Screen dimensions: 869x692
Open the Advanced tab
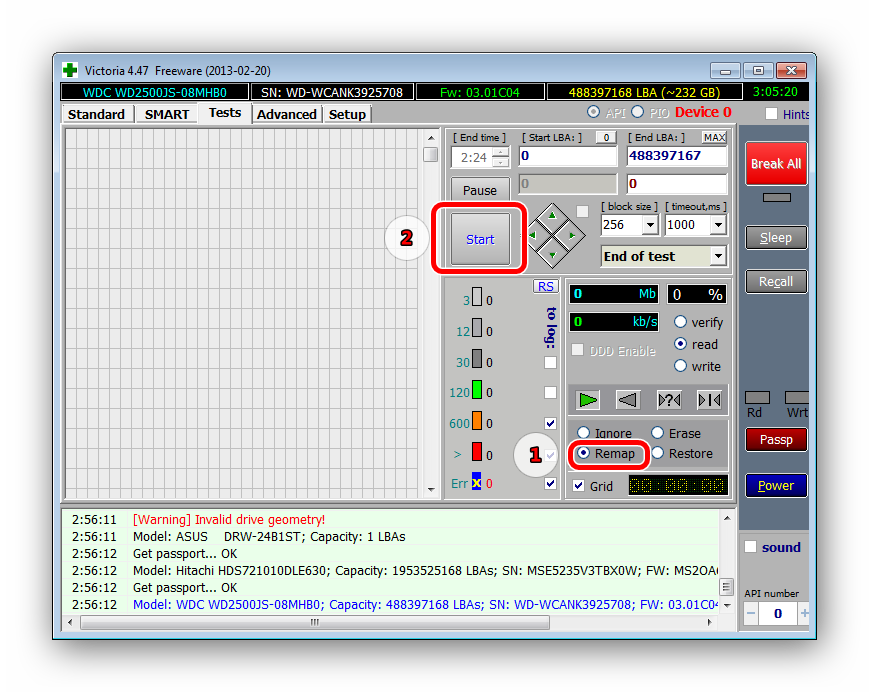(x=286, y=114)
